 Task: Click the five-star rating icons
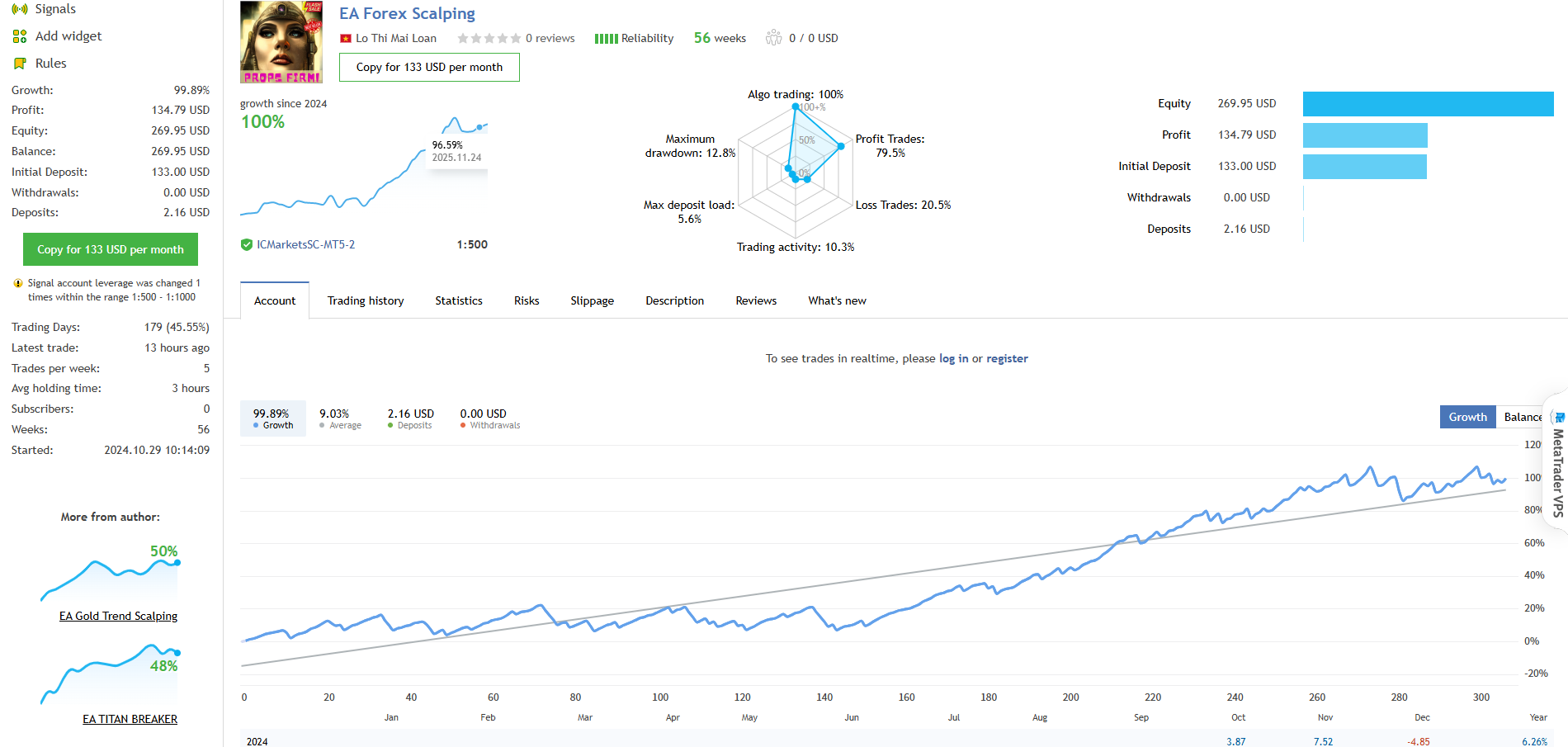pyautogui.click(x=489, y=39)
